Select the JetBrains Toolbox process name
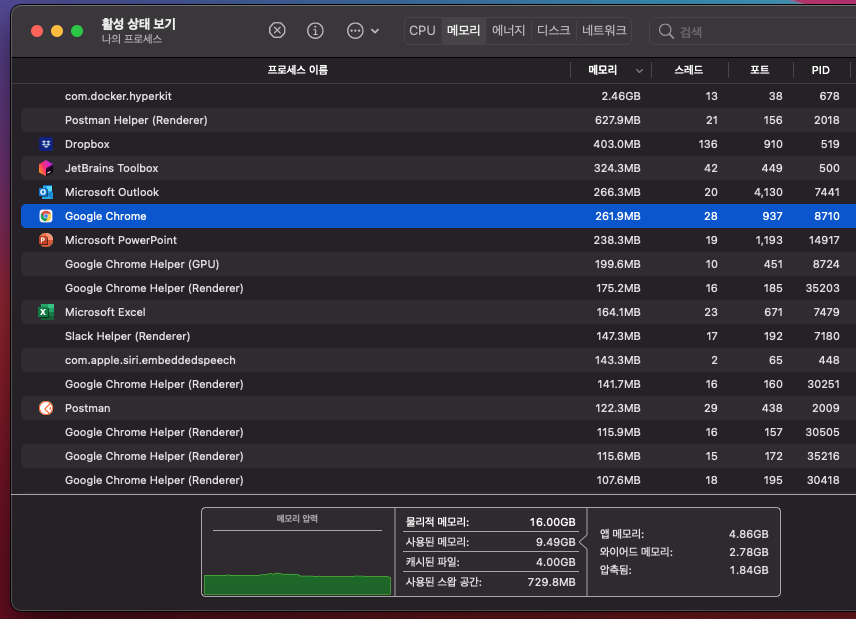Image resolution: width=856 pixels, height=619 pixels. pos(111,168)
